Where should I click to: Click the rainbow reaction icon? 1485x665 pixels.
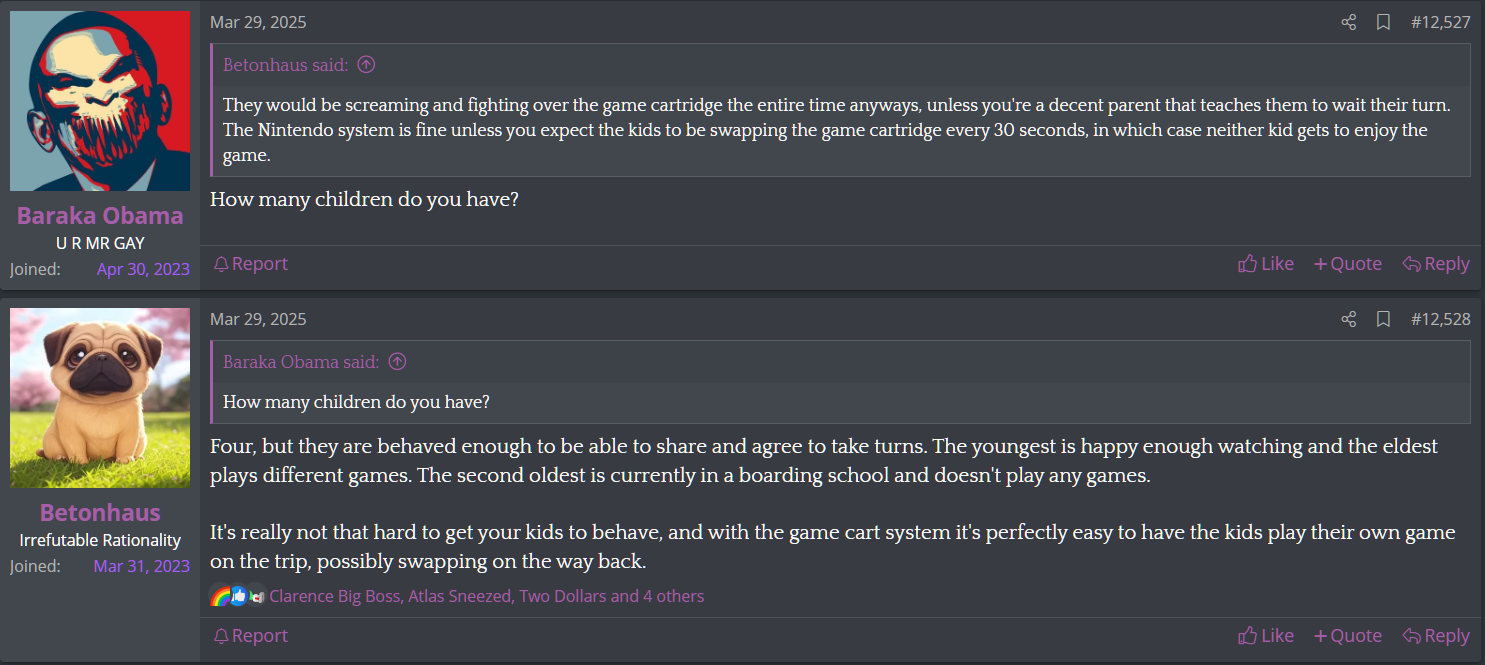220,597
